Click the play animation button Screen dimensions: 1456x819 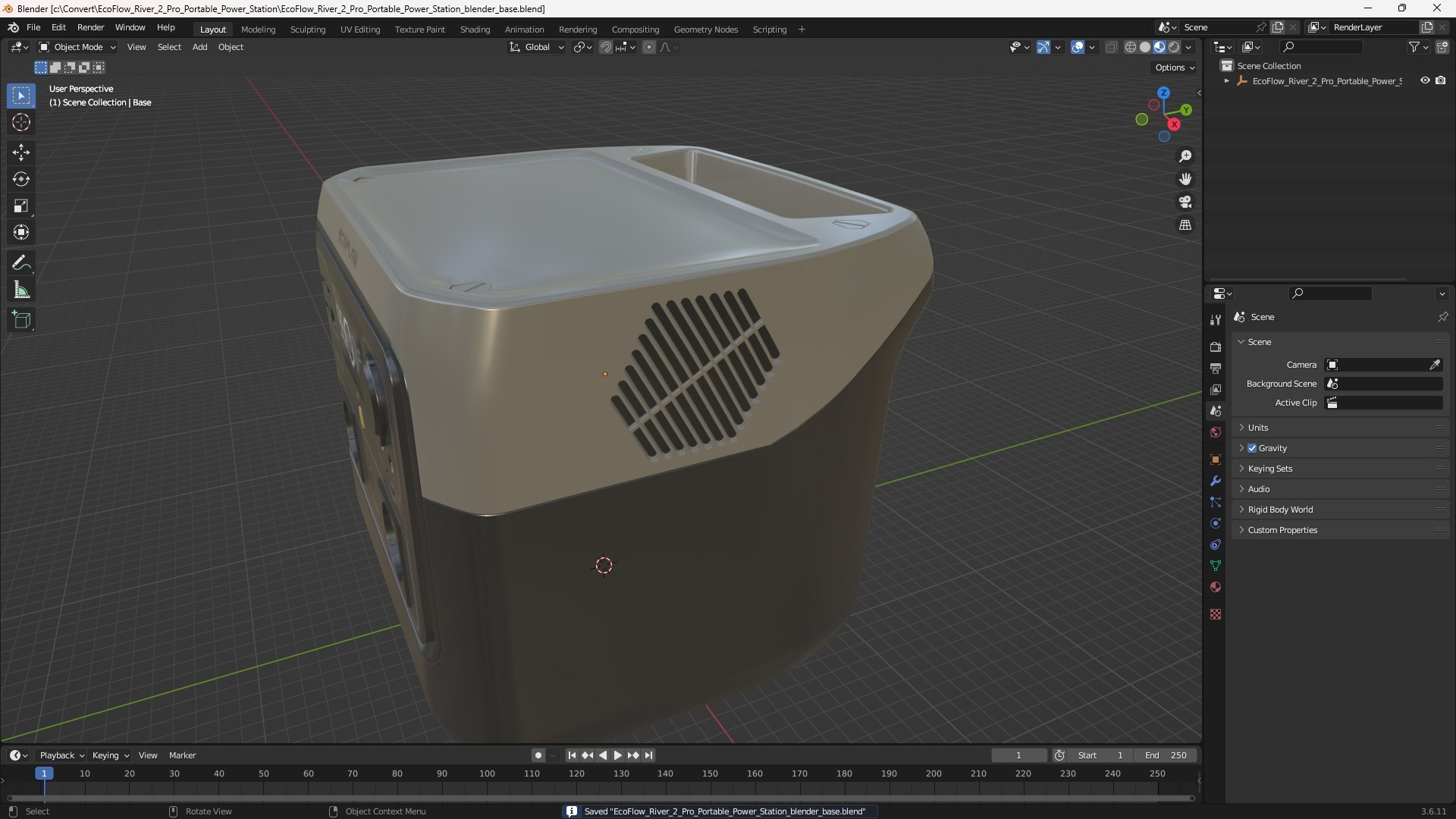pos(617,755)
